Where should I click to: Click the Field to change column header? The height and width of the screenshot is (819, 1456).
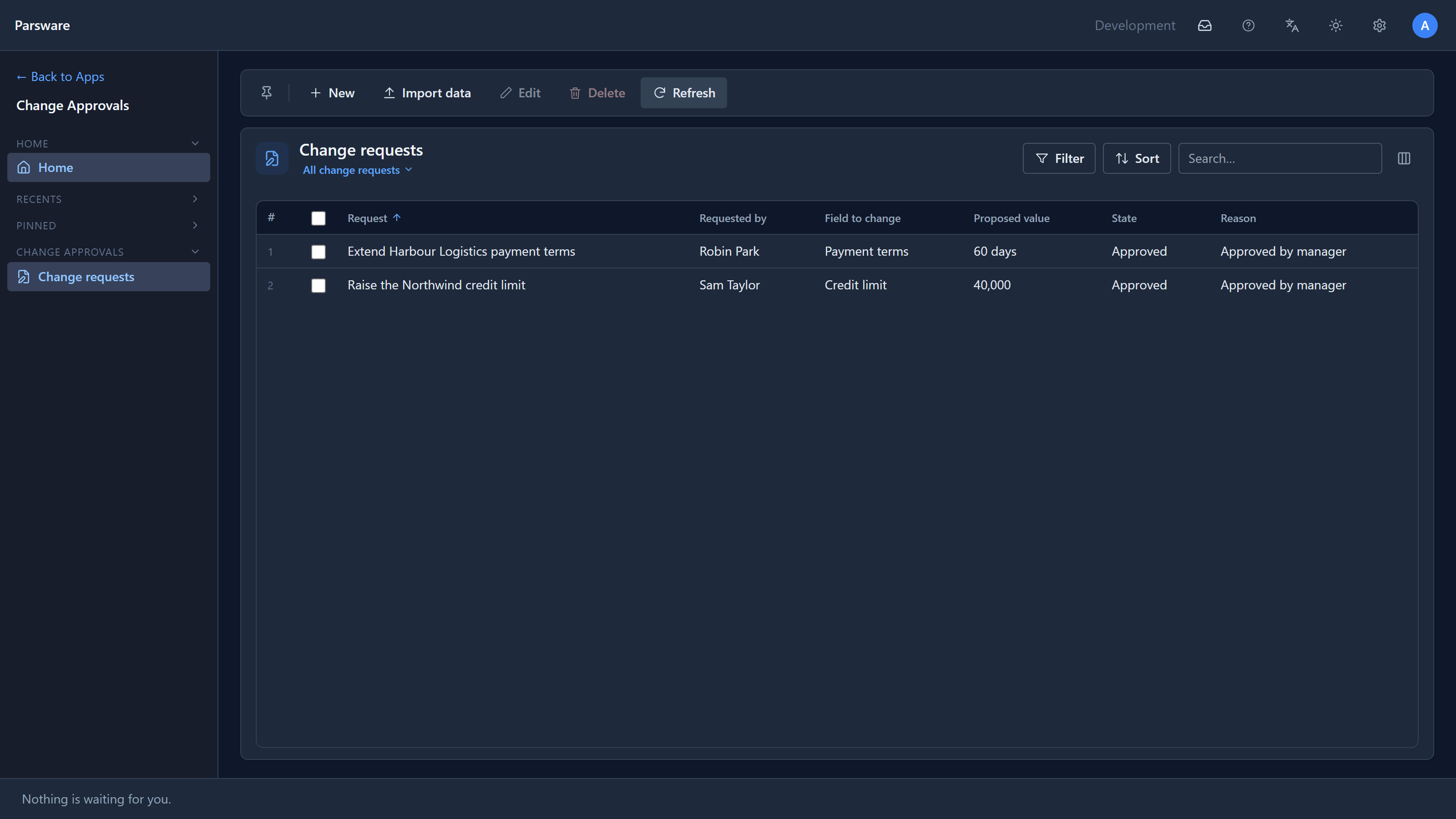(863, 218)
